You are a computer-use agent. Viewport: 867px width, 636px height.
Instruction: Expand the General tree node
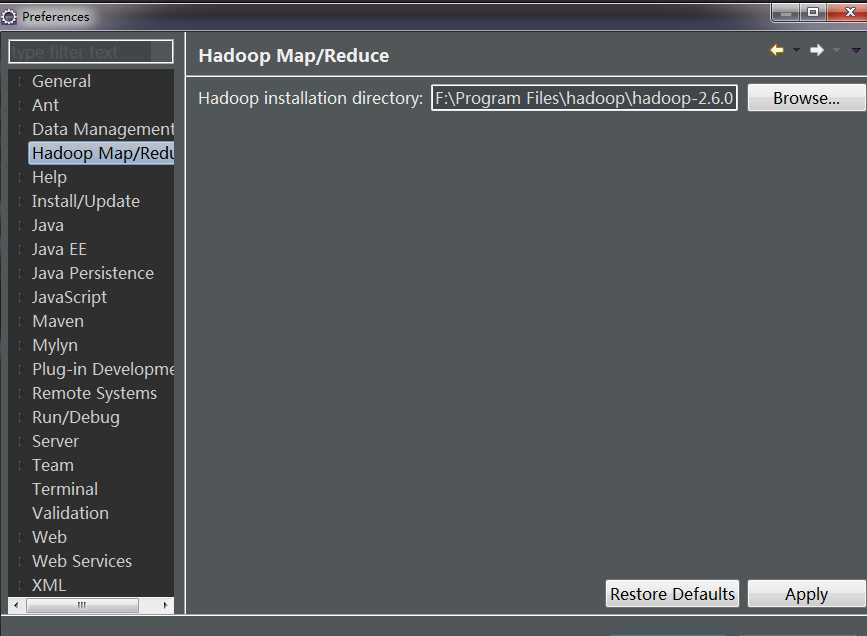pyautogui.click(x=20, y=81)
